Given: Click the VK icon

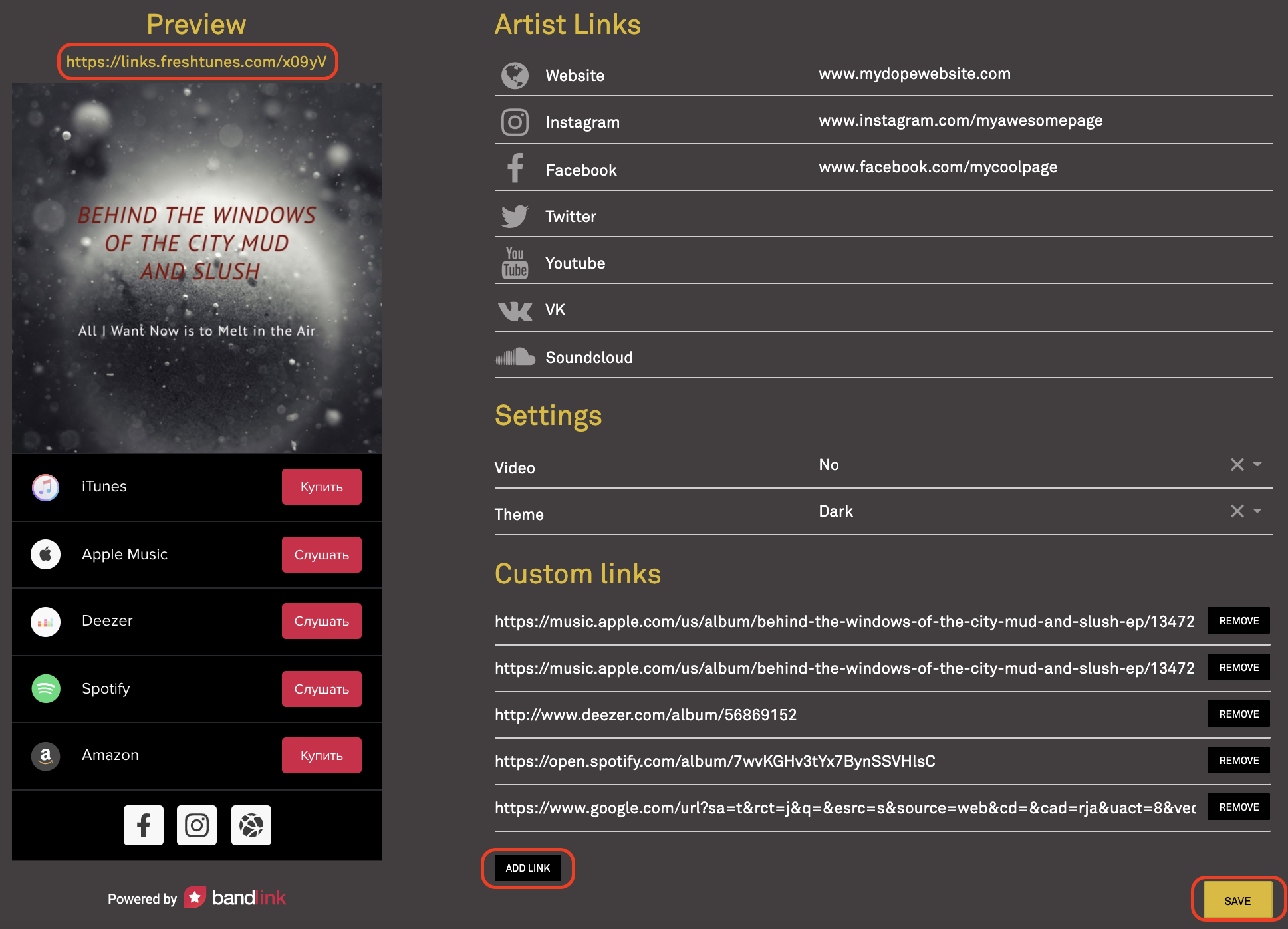Looking at the screenshot, I should pos(515,311).
